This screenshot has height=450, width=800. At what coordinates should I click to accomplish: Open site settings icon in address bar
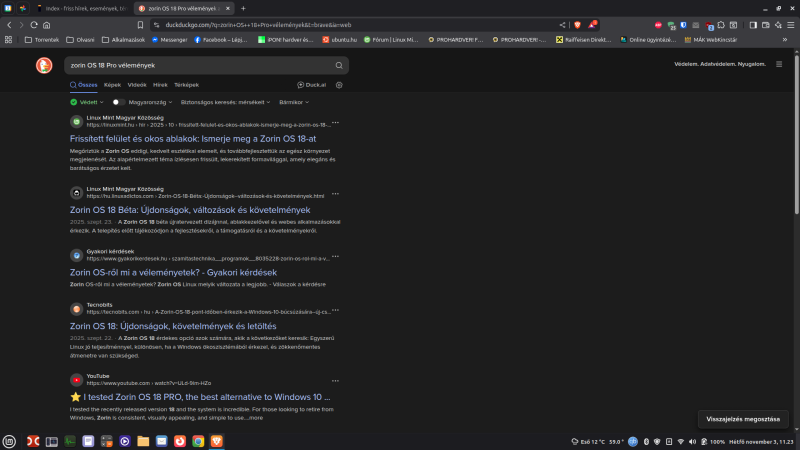(x=157, y=24)
